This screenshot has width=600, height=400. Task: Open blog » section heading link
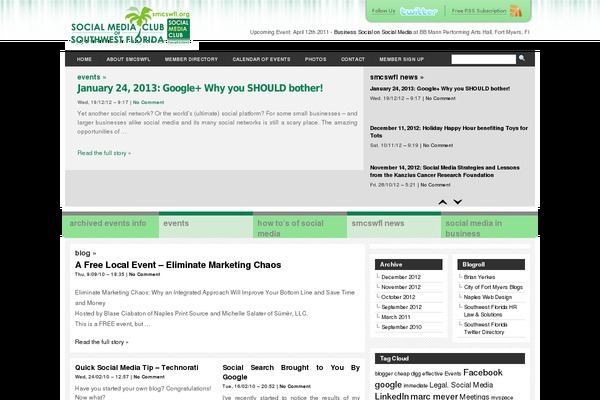[85, 253]
